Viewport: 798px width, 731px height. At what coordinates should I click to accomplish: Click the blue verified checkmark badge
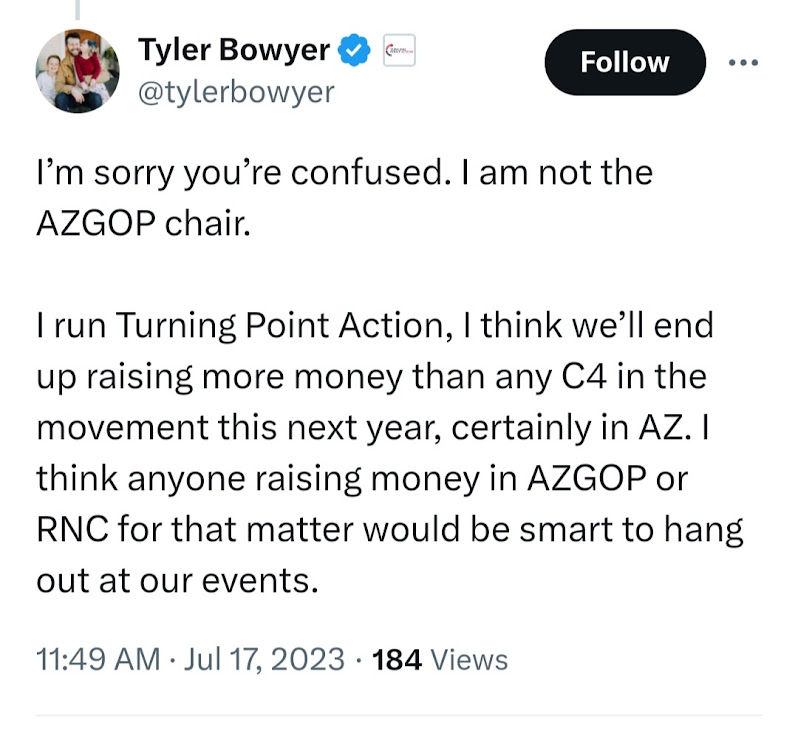click(354, 50)
